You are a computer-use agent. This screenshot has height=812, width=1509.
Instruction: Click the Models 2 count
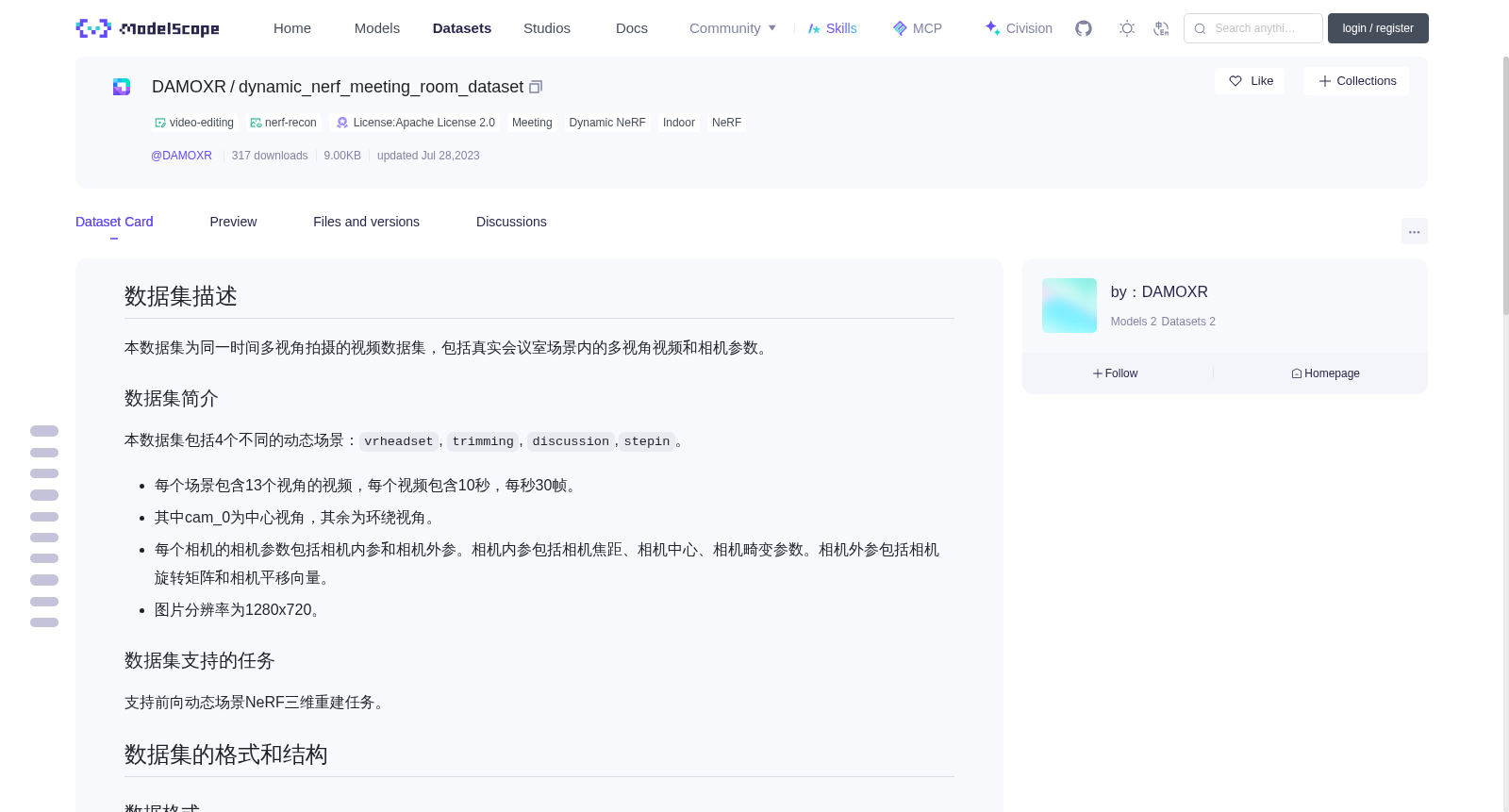point(1134,322)
